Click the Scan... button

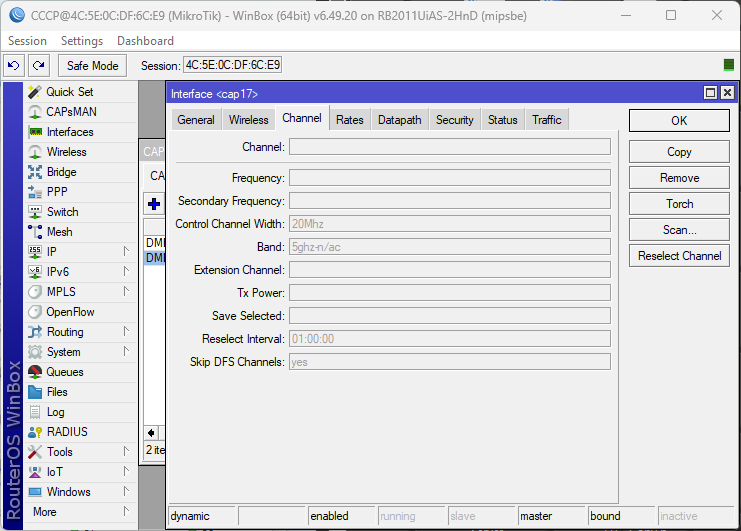point(679,230)
